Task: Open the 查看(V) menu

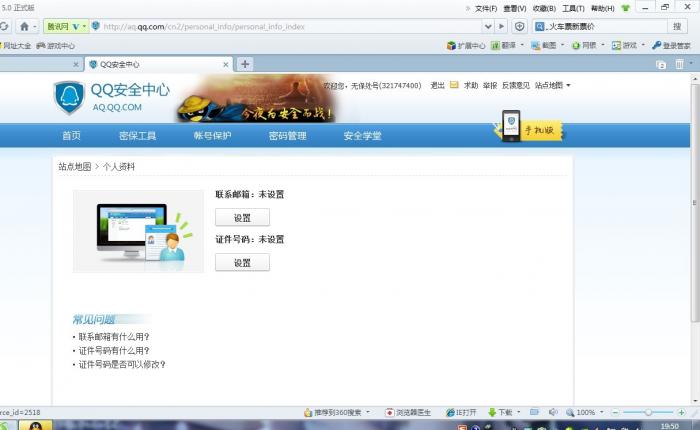Action: click(515, 8)
